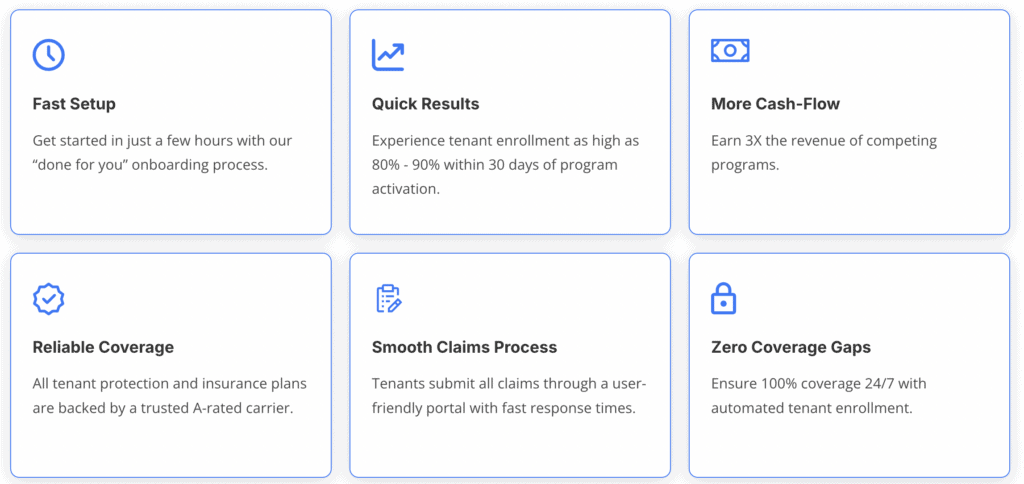Click the user-friendly portal claims description
Image resolution: width=1024 pixels, height=484 pixels.
tap(509, 395)
